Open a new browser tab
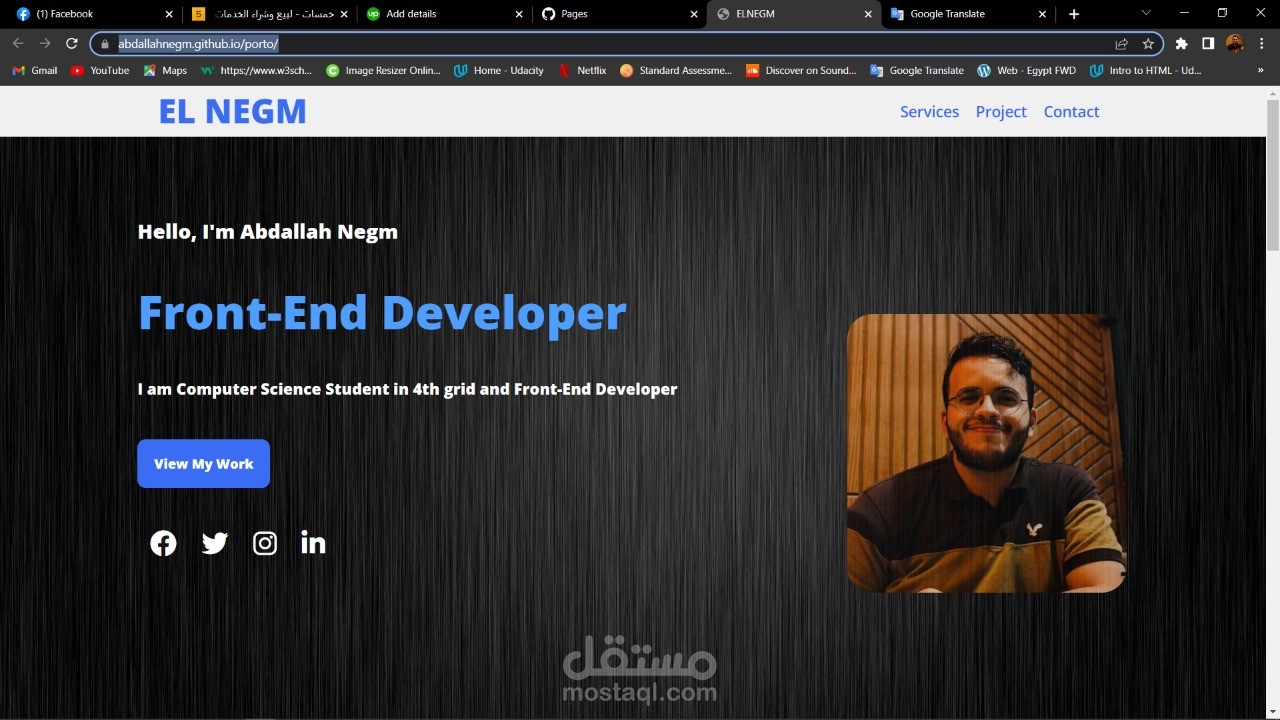 pyautogui.click(x=1074, y=14)
